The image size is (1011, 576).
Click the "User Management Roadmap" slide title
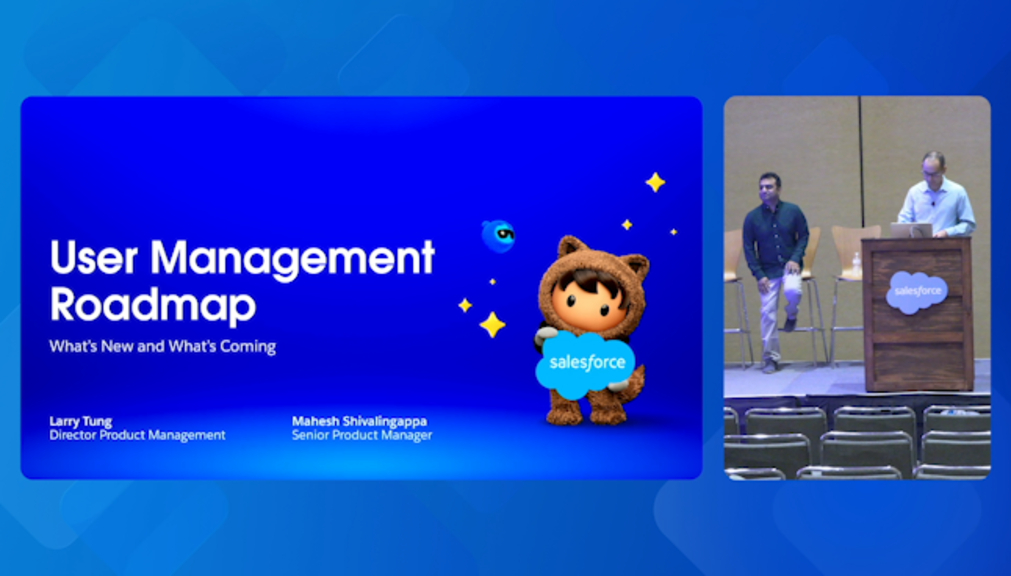(242, 281)
